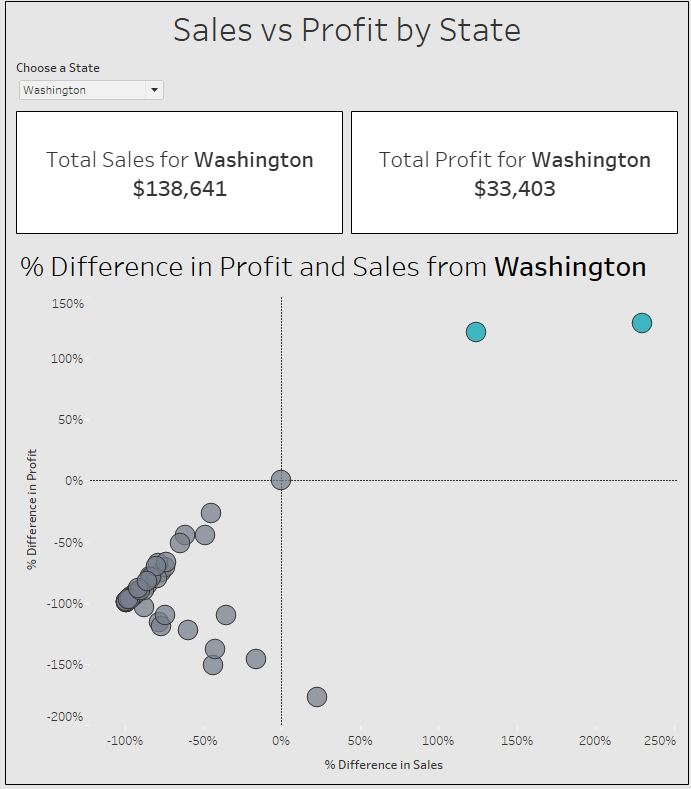This screenshot has width=691, height=789.
Task: Click the $33,403 profit value
Action: coord(514,188)
